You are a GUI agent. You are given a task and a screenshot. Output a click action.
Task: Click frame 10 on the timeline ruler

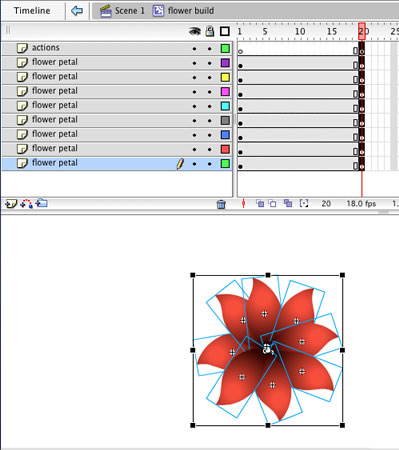300,31
